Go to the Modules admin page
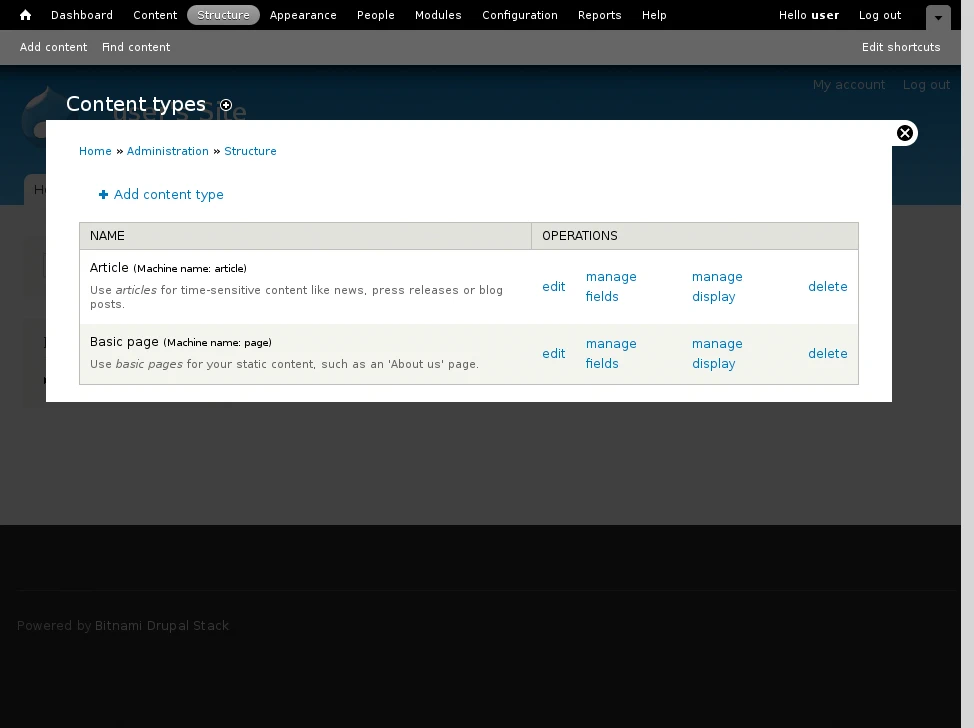 click(438, 15)
